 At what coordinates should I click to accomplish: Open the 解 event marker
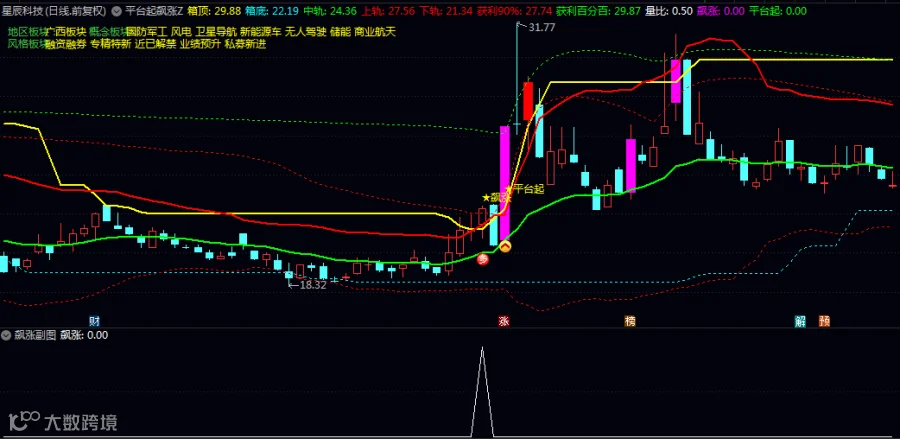(800, 321)
